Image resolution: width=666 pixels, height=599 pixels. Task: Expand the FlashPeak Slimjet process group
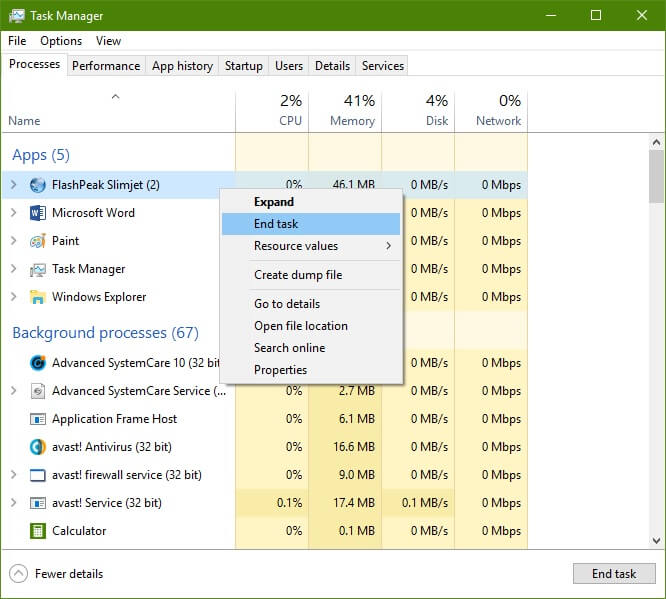pyautogui.click(x=14, y=185)
